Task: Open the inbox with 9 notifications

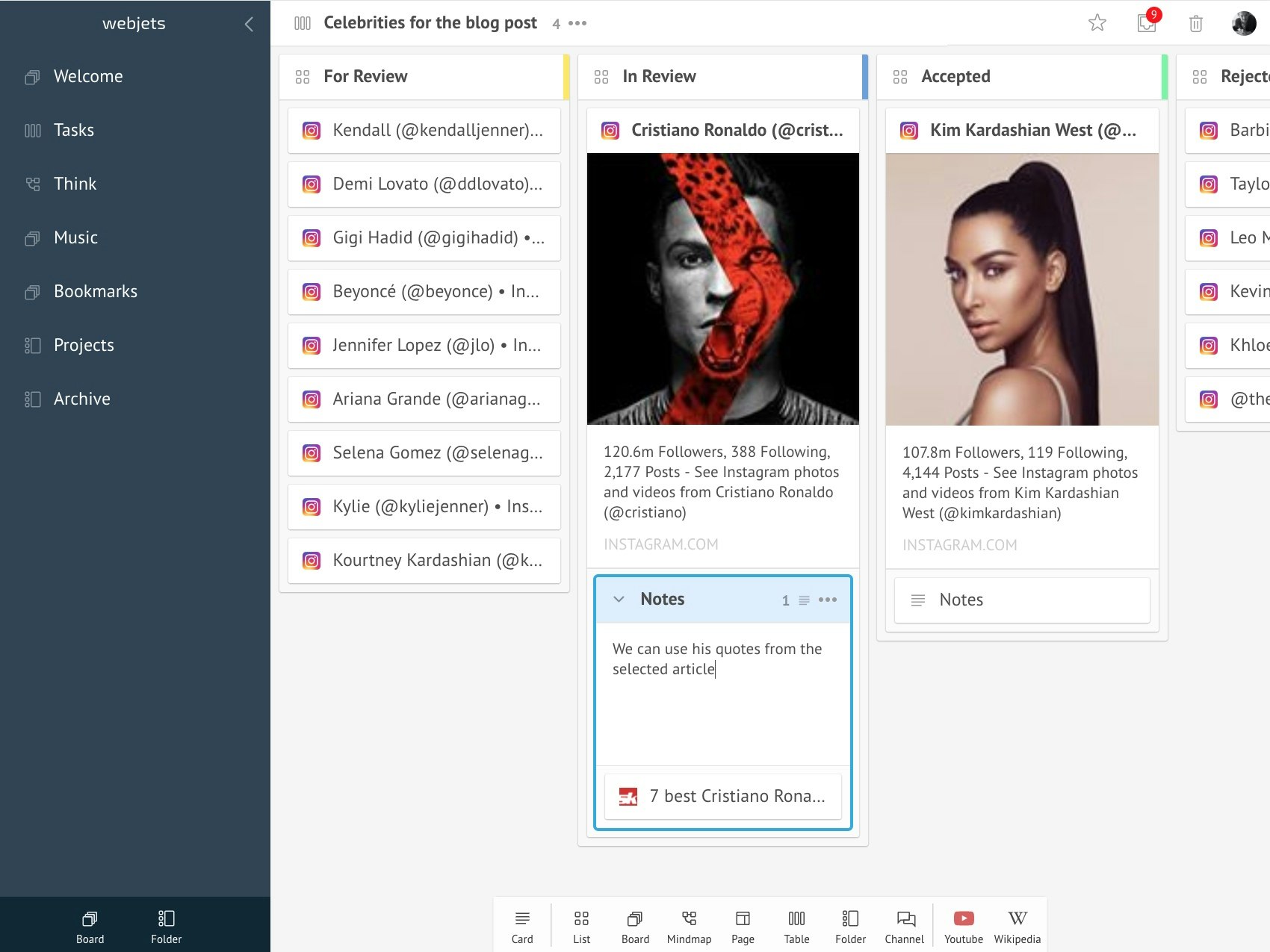Action: tap(1147, 22)
